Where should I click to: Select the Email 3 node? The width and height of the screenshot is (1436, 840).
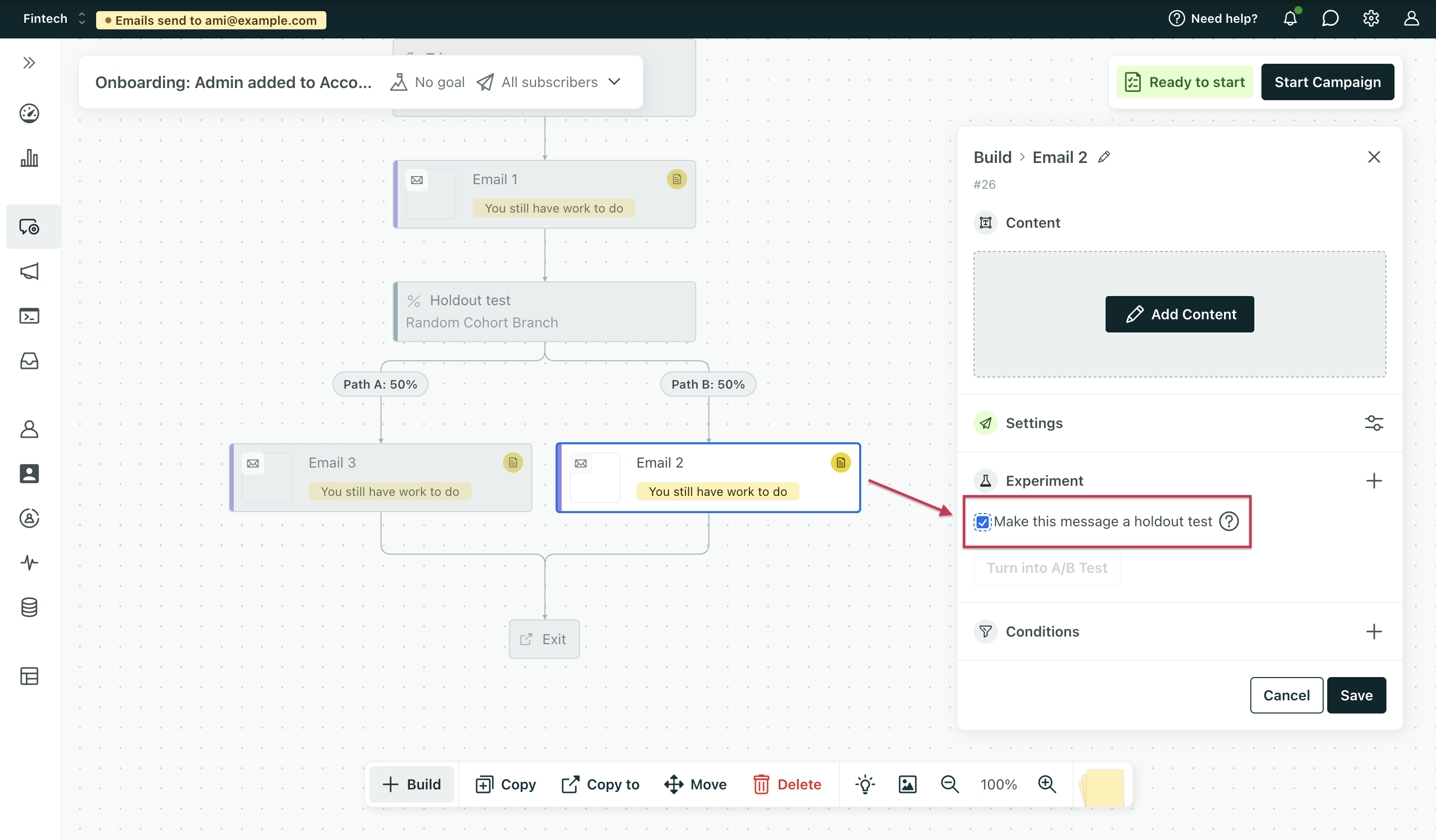tap(381, 478)
